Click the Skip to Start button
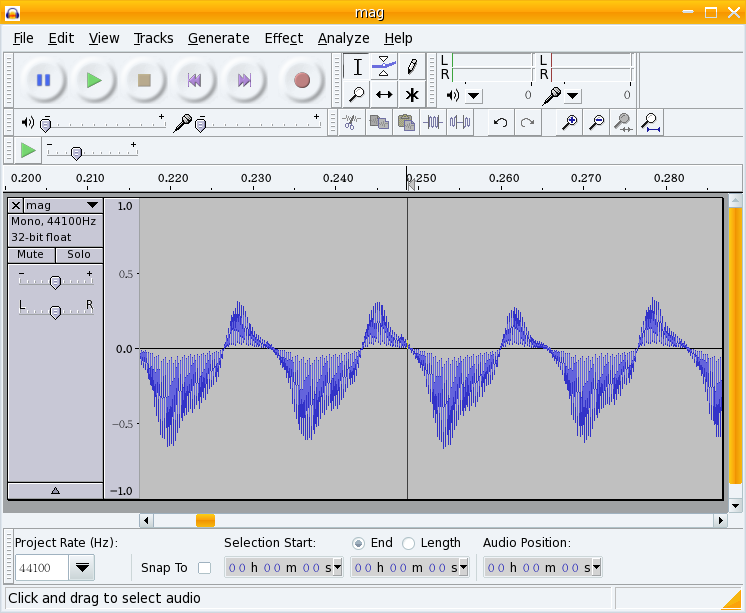 pyautogui.click(x=195, y=80)
